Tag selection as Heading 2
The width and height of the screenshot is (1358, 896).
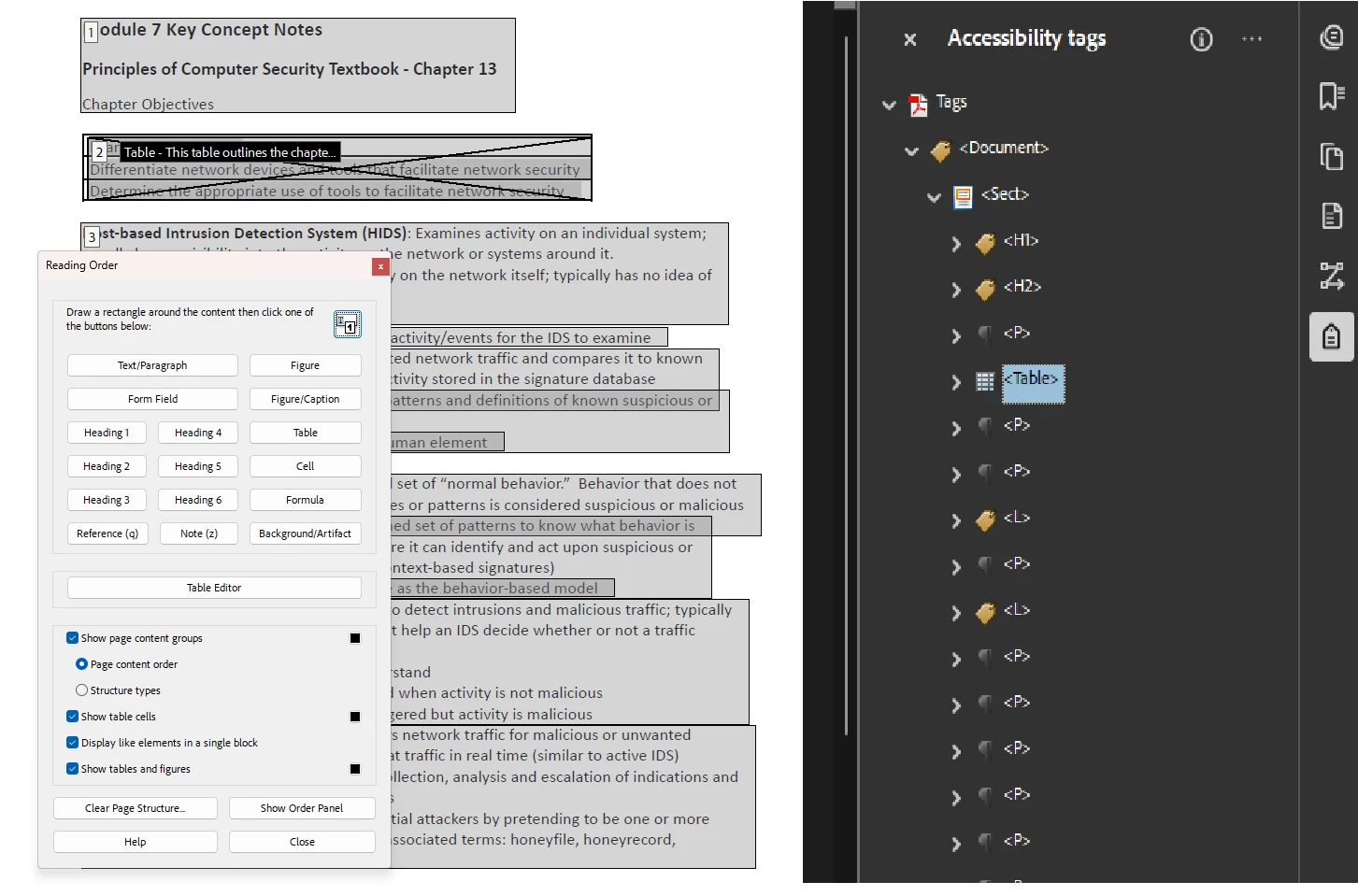click(107, 466)
